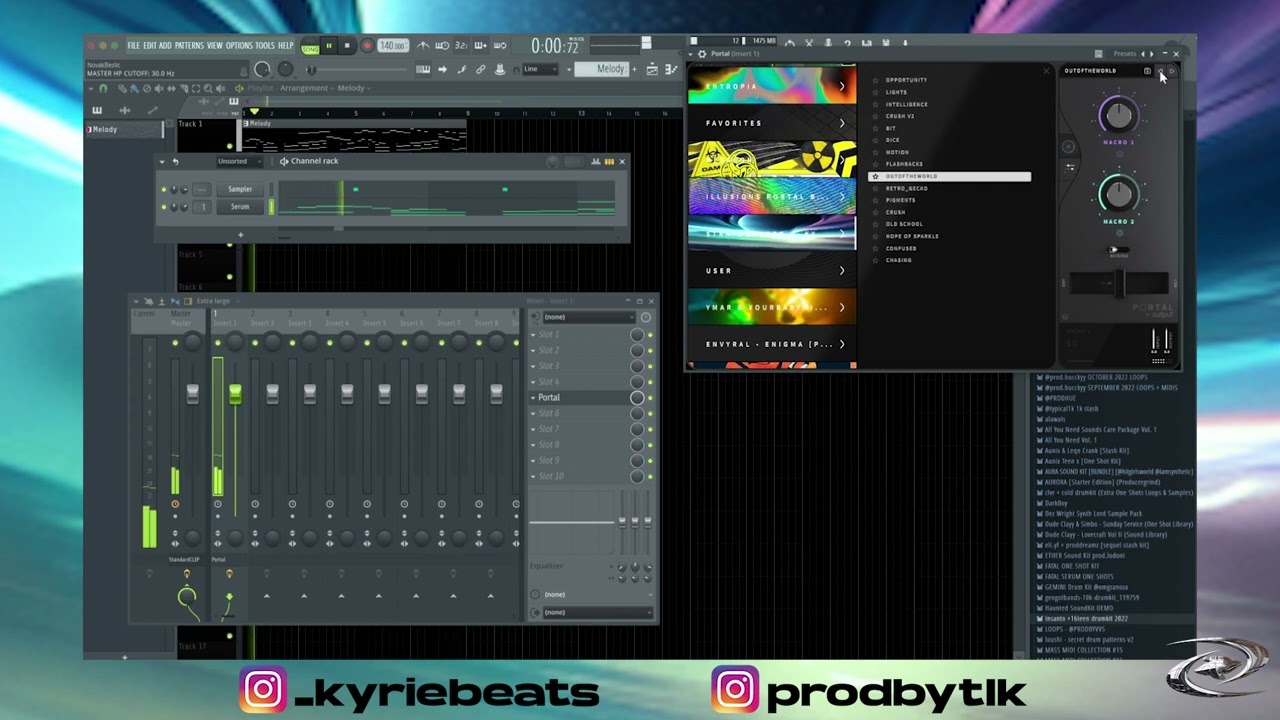The image size is (1280, 720).
Task: Stop playback in the transport
Action: pyautogui.click(x=347, y=46)
